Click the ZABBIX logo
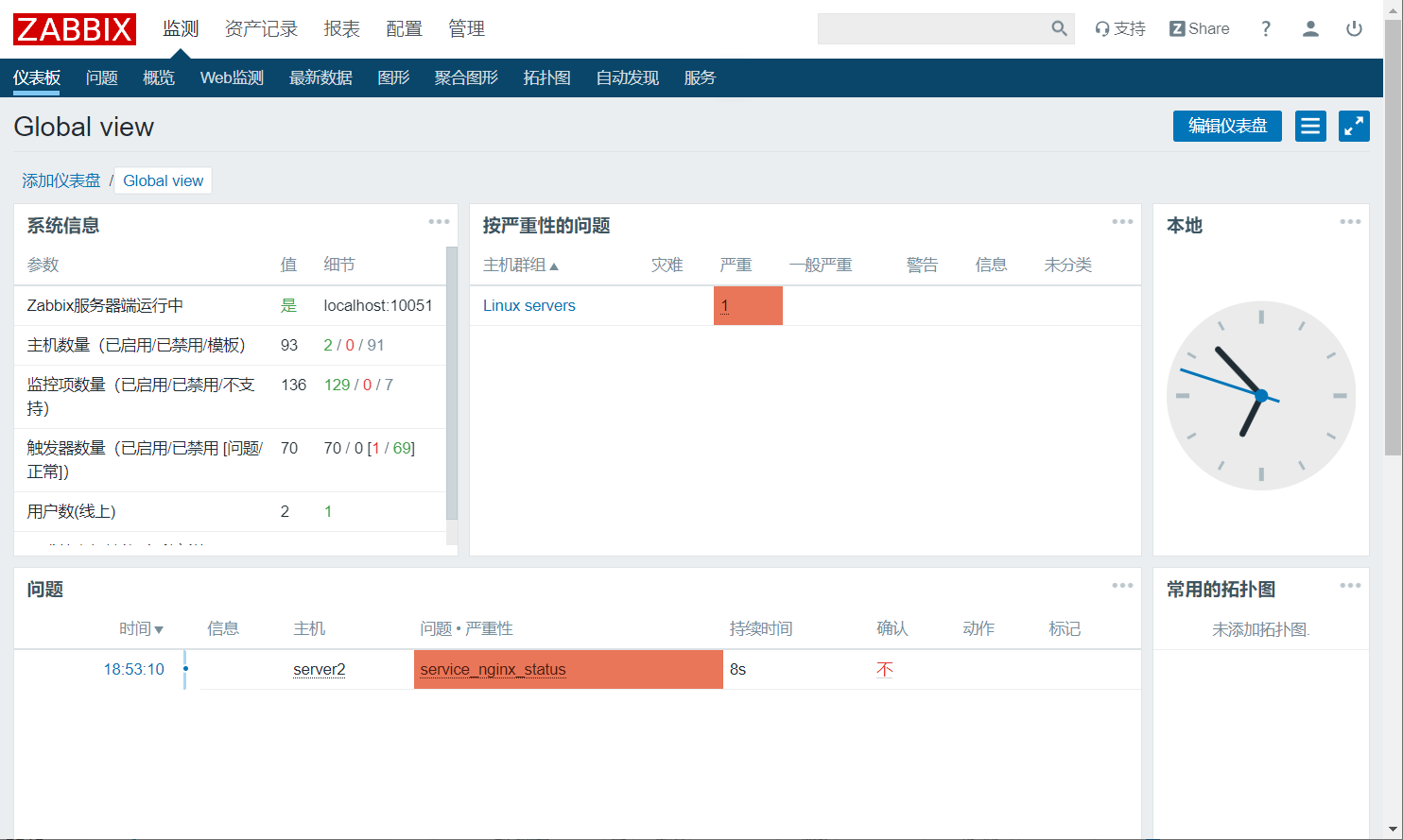This screenshot has height=840, width=1403. (x=75, y=29)
